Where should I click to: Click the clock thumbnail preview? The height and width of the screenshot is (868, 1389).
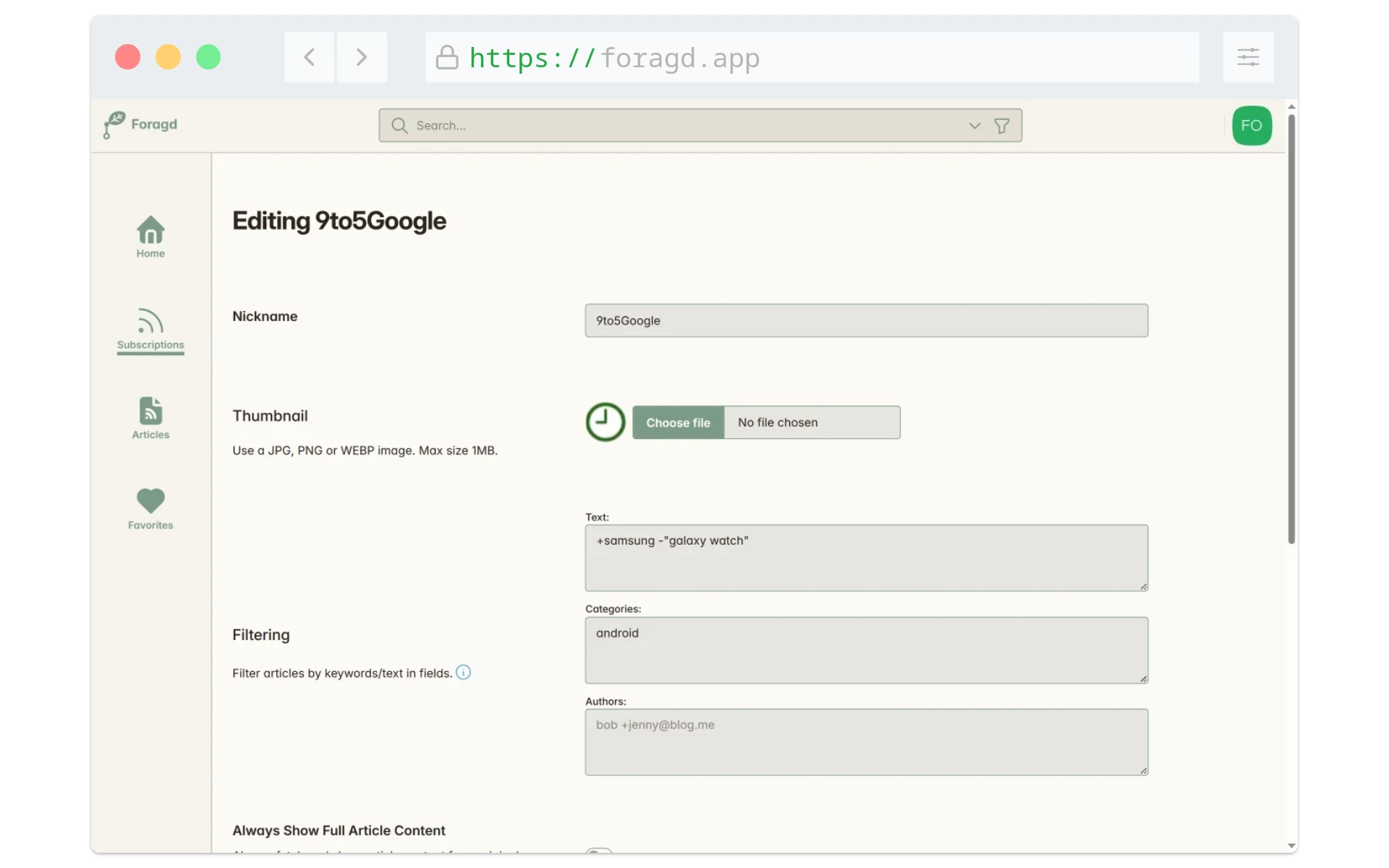606,422
